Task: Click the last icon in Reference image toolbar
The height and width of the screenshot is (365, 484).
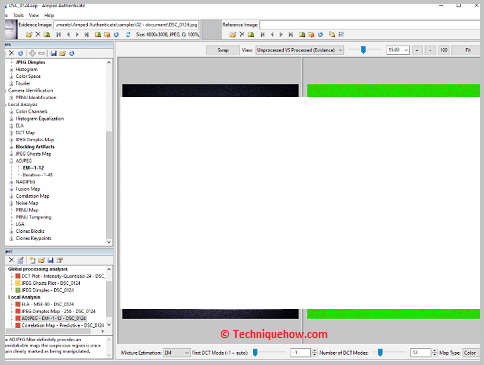Action: [341, 34]
